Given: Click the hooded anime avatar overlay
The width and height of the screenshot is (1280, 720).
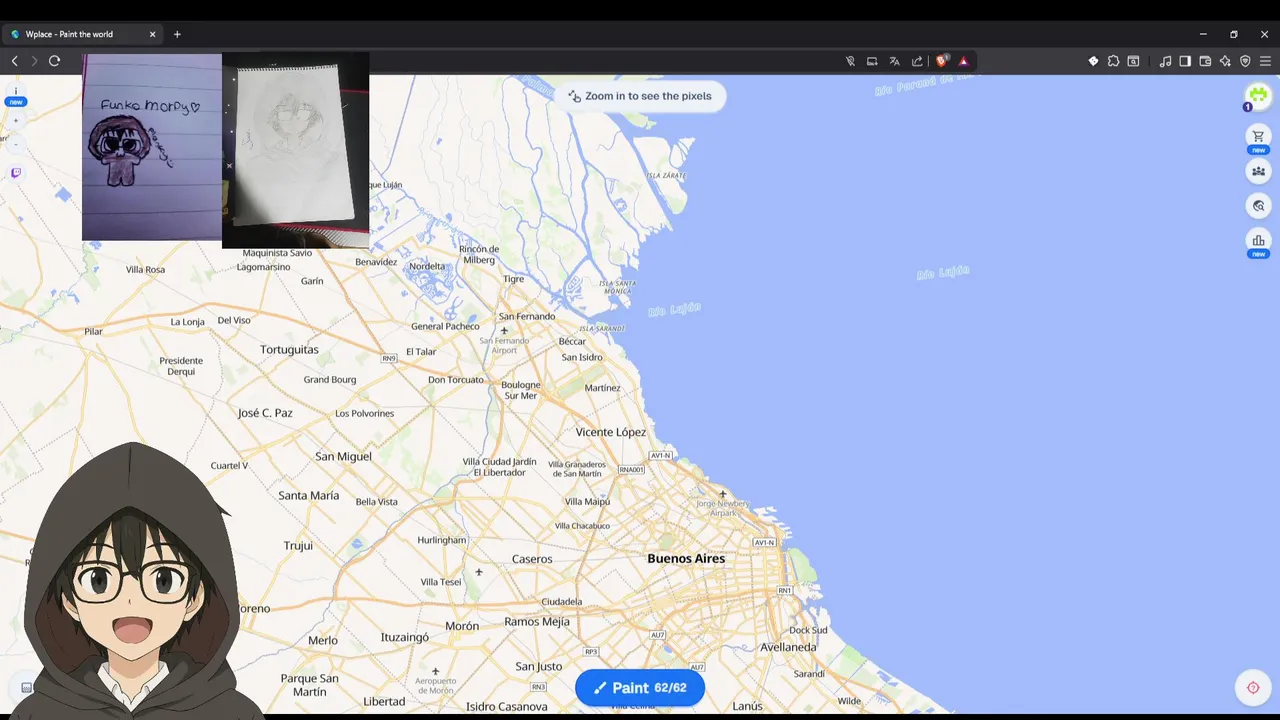Looking at the screenshot, I should 130,580.
